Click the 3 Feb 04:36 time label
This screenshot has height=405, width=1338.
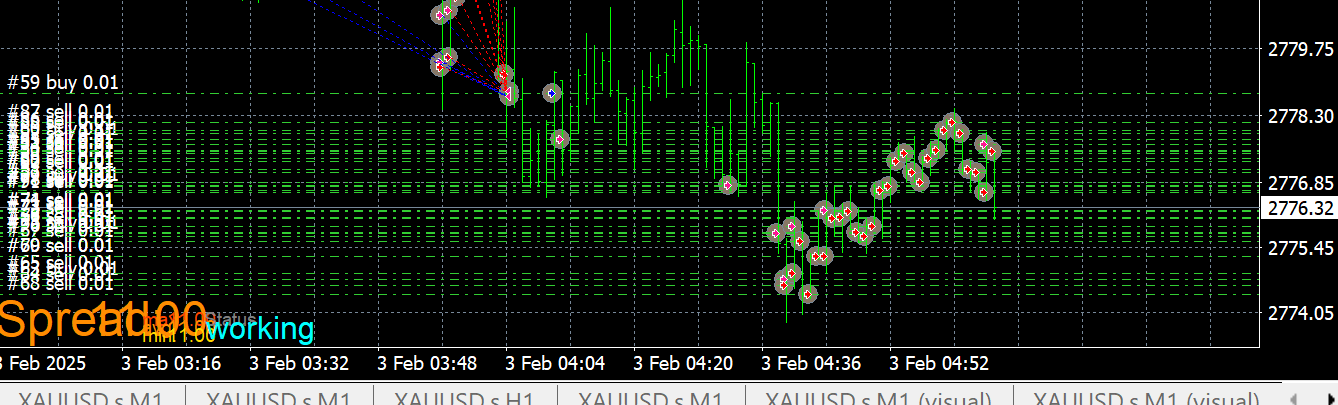(x=811, y=361)
